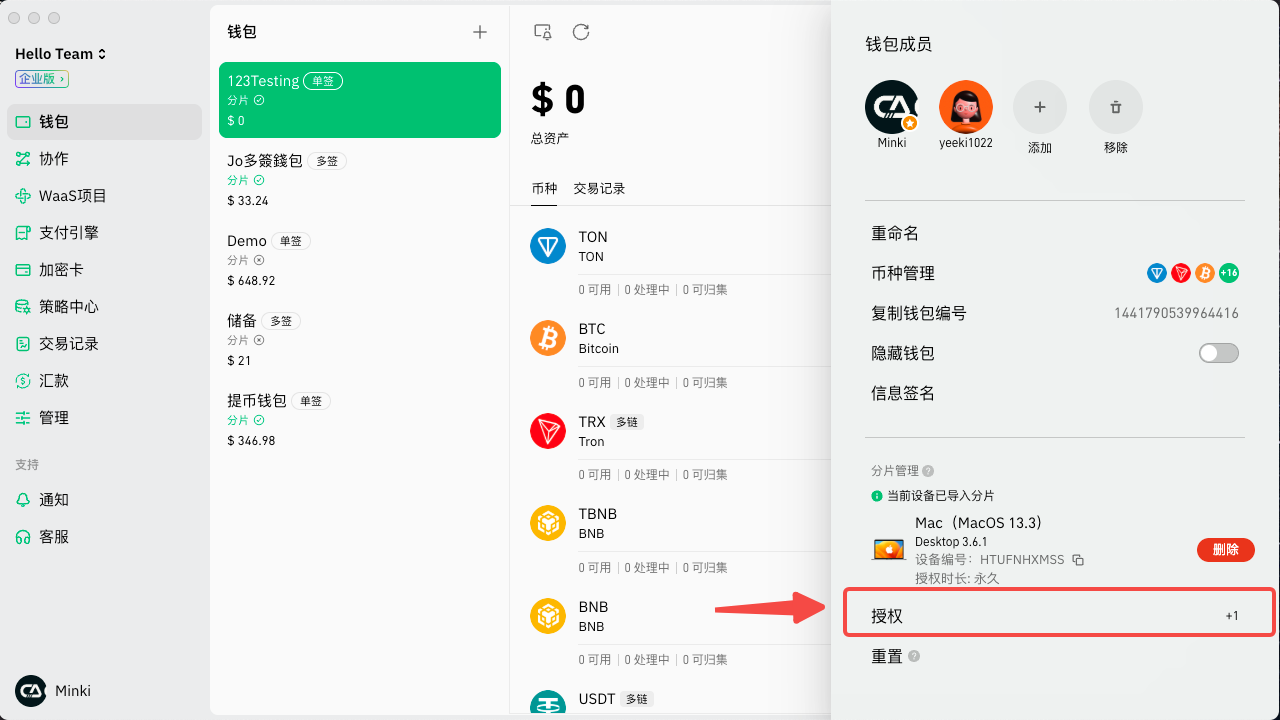
Task: Click the 添加 member plus icon
Action: point(1040,107)
